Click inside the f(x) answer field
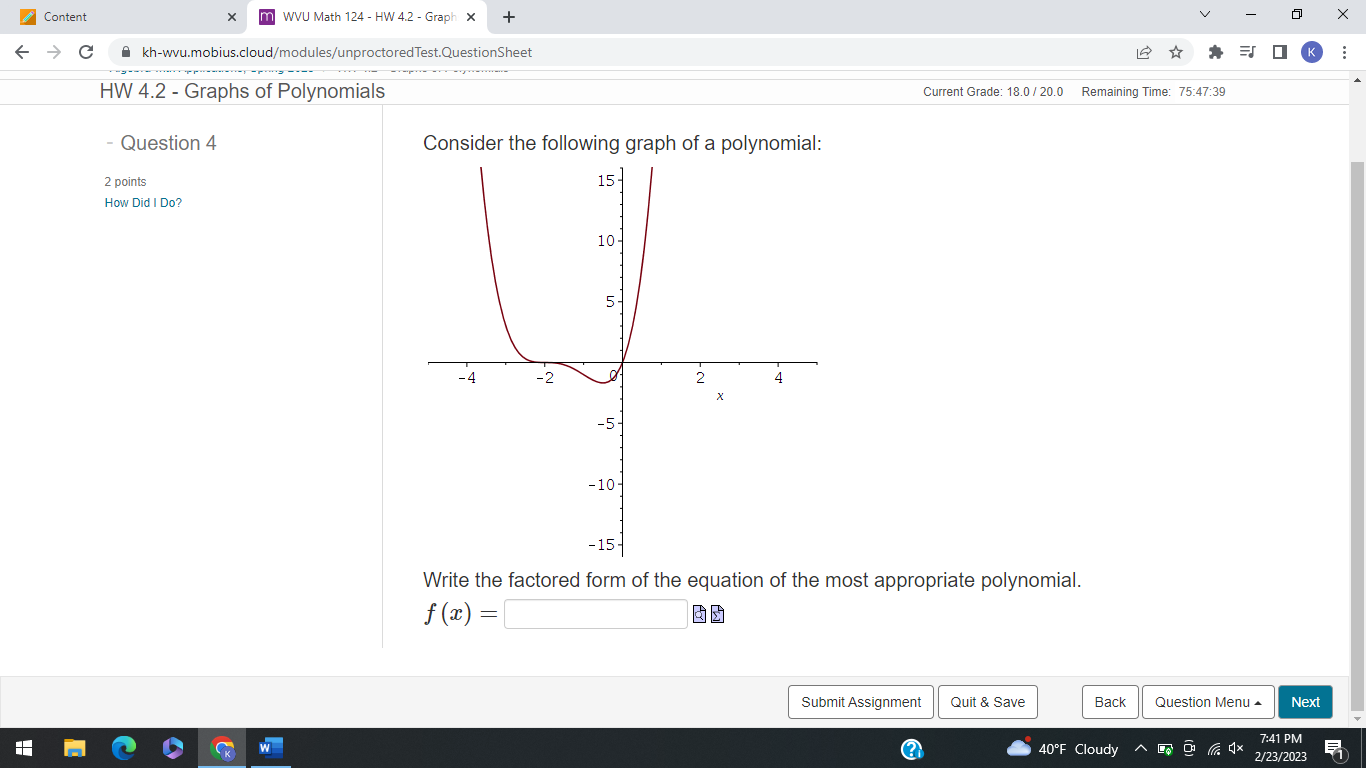 click(x=595, y=613)
